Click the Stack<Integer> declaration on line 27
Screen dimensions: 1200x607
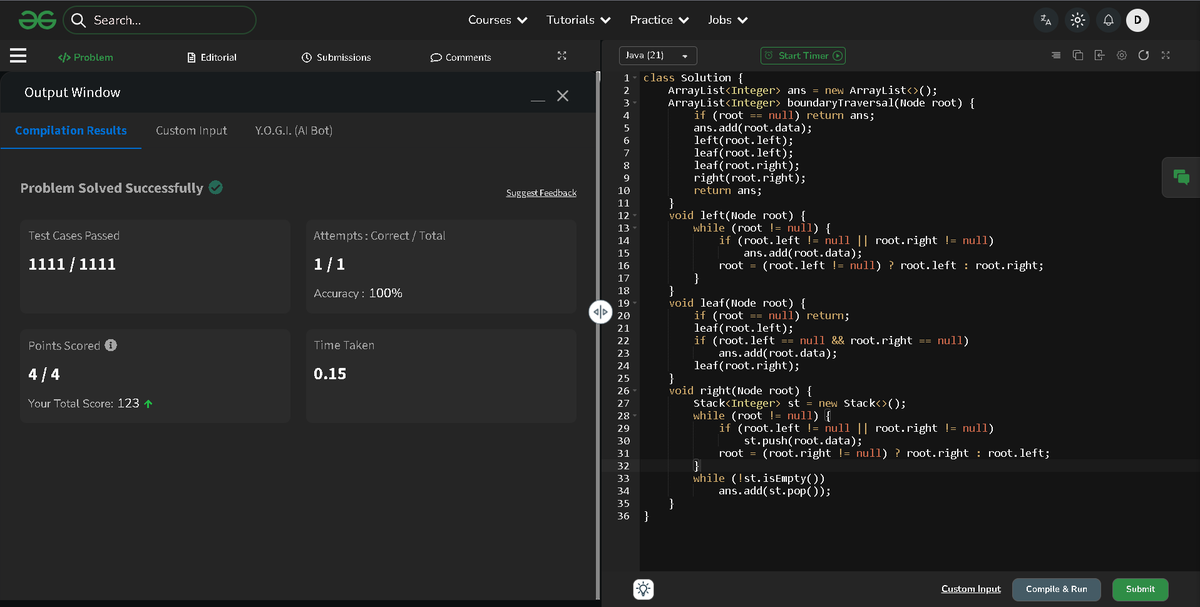tap(799, 403)
